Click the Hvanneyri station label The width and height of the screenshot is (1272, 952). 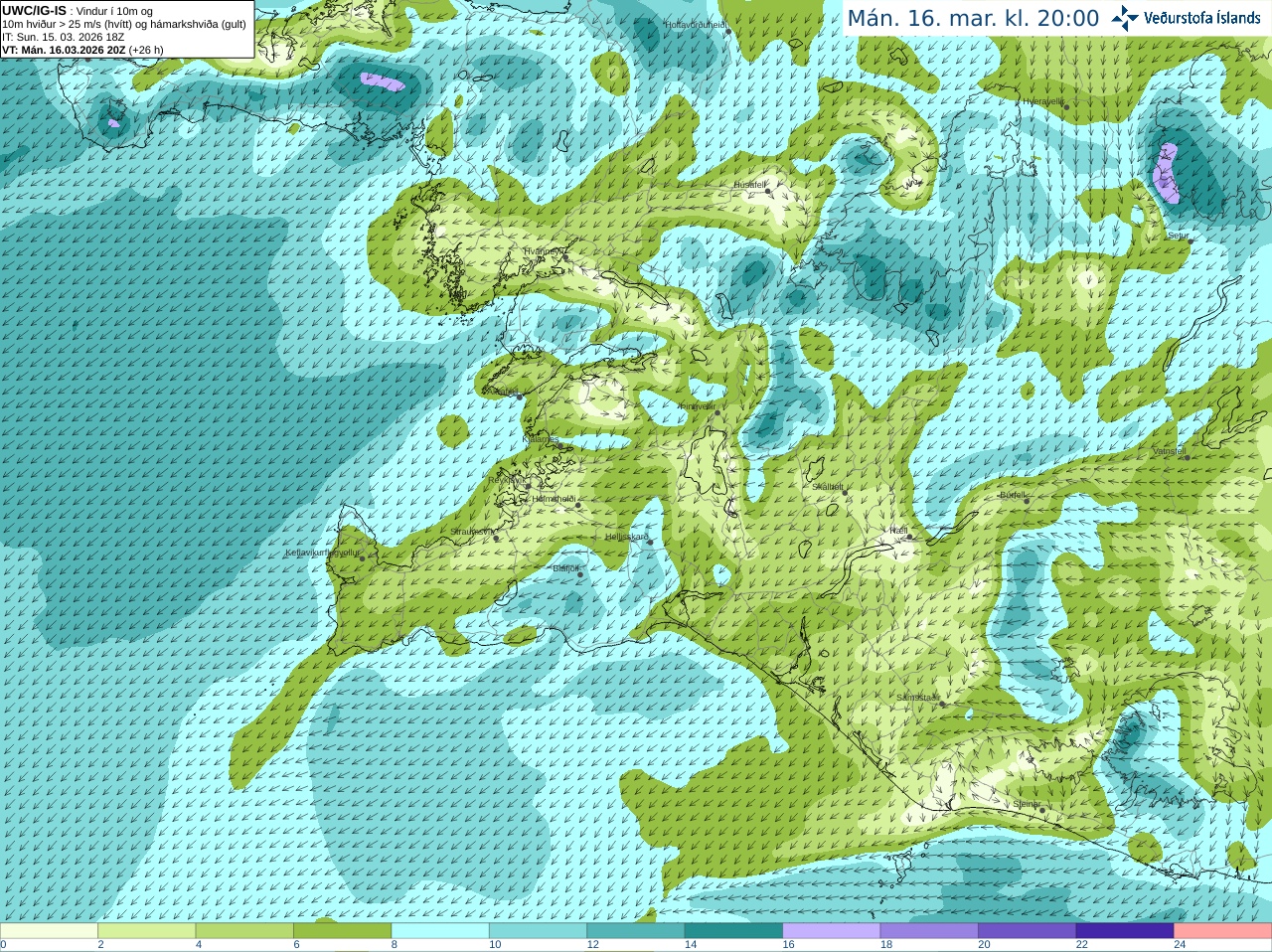coord(544,251)
